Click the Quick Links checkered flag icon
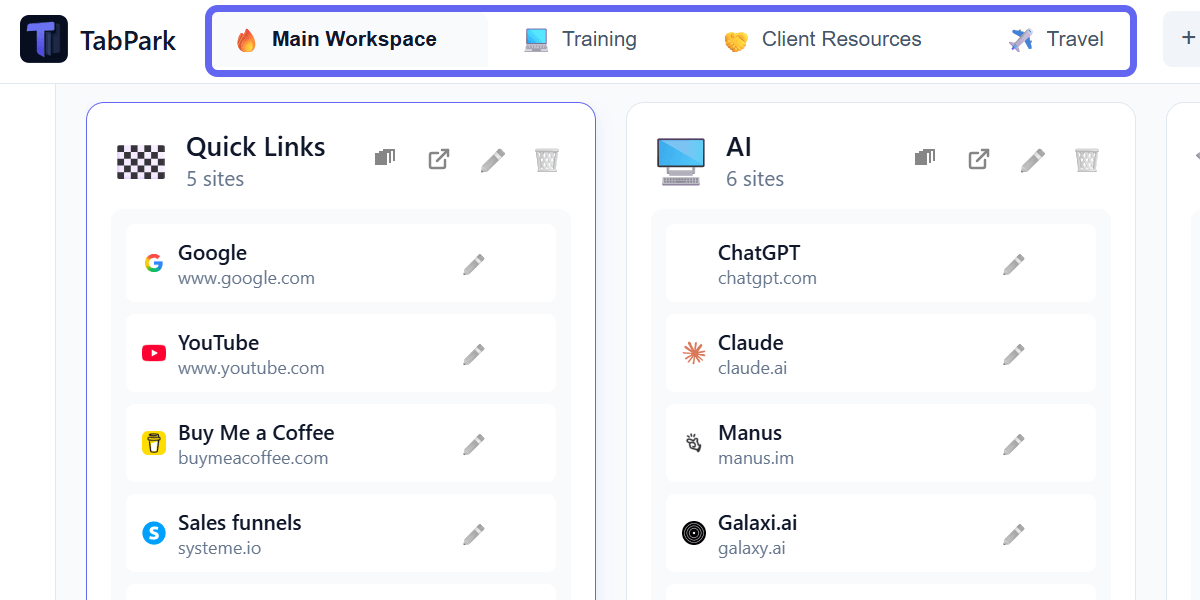Viewport: 1200px width, 600px height. 141,161
